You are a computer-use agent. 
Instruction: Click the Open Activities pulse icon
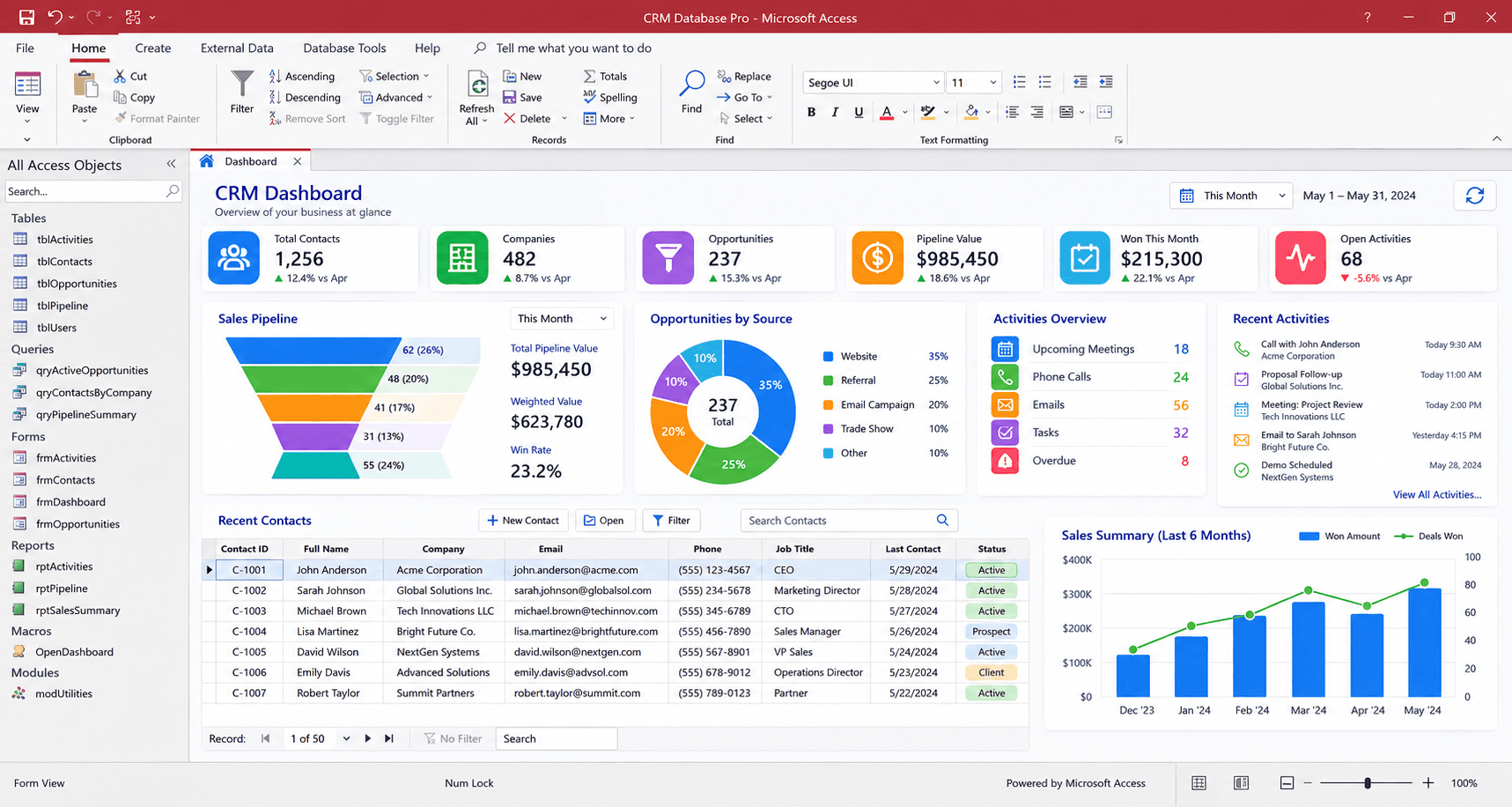click(1301, 258)
